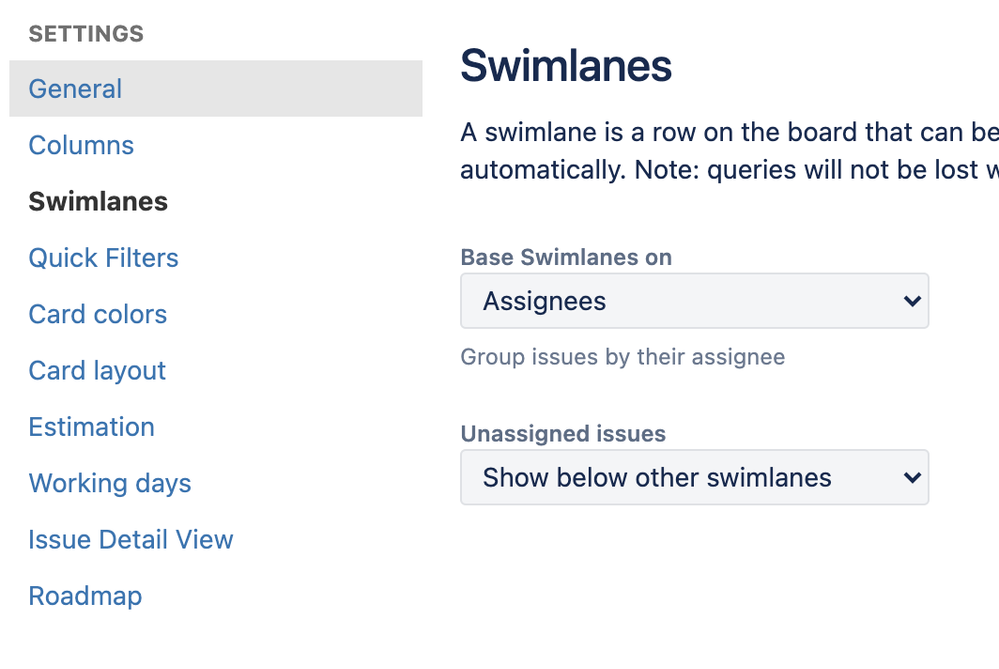Viewport: 999px width, 669px height.
Task: Navigate to Card colors settings
Action: tap(97, 314)
